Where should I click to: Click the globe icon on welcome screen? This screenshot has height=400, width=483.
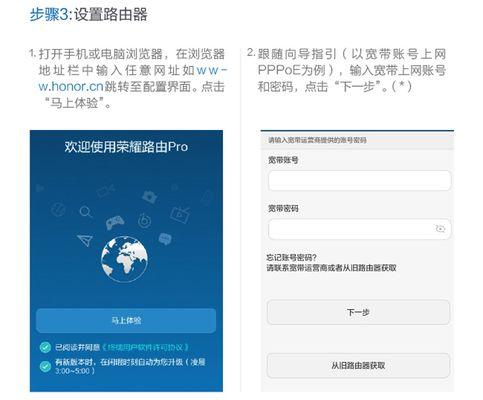(x=124, y=259)
